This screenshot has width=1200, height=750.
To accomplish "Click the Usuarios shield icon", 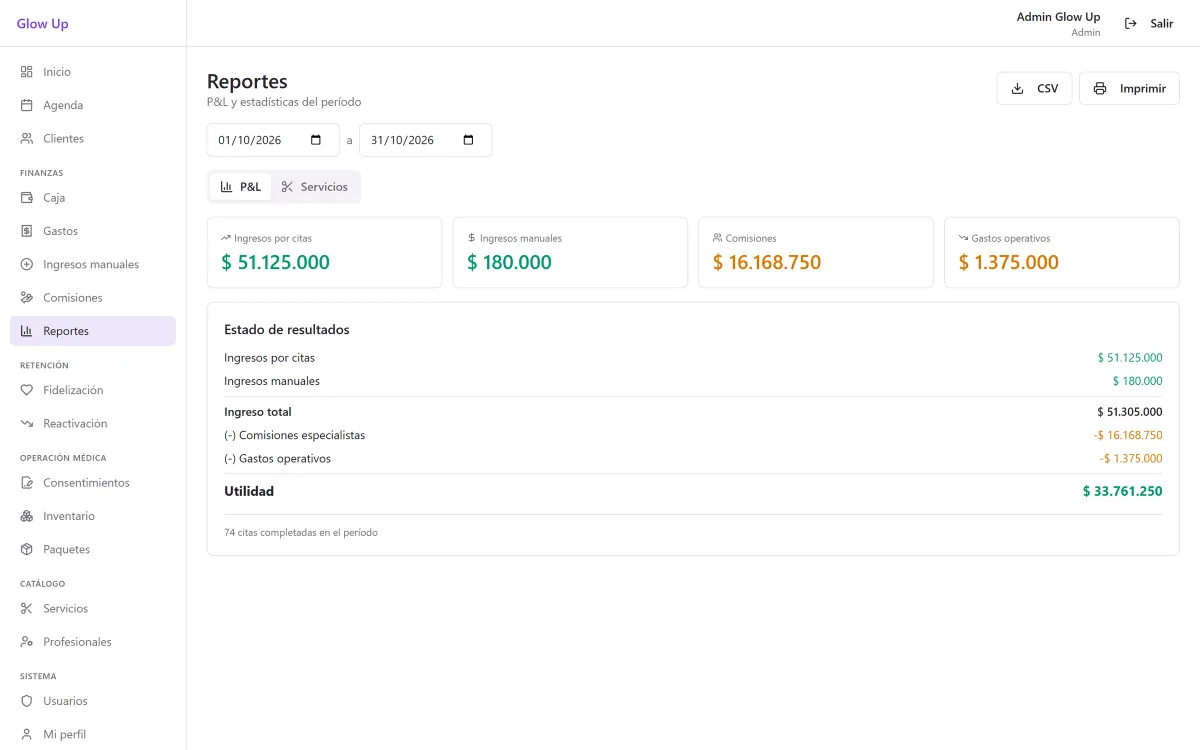I will [27, 701].
